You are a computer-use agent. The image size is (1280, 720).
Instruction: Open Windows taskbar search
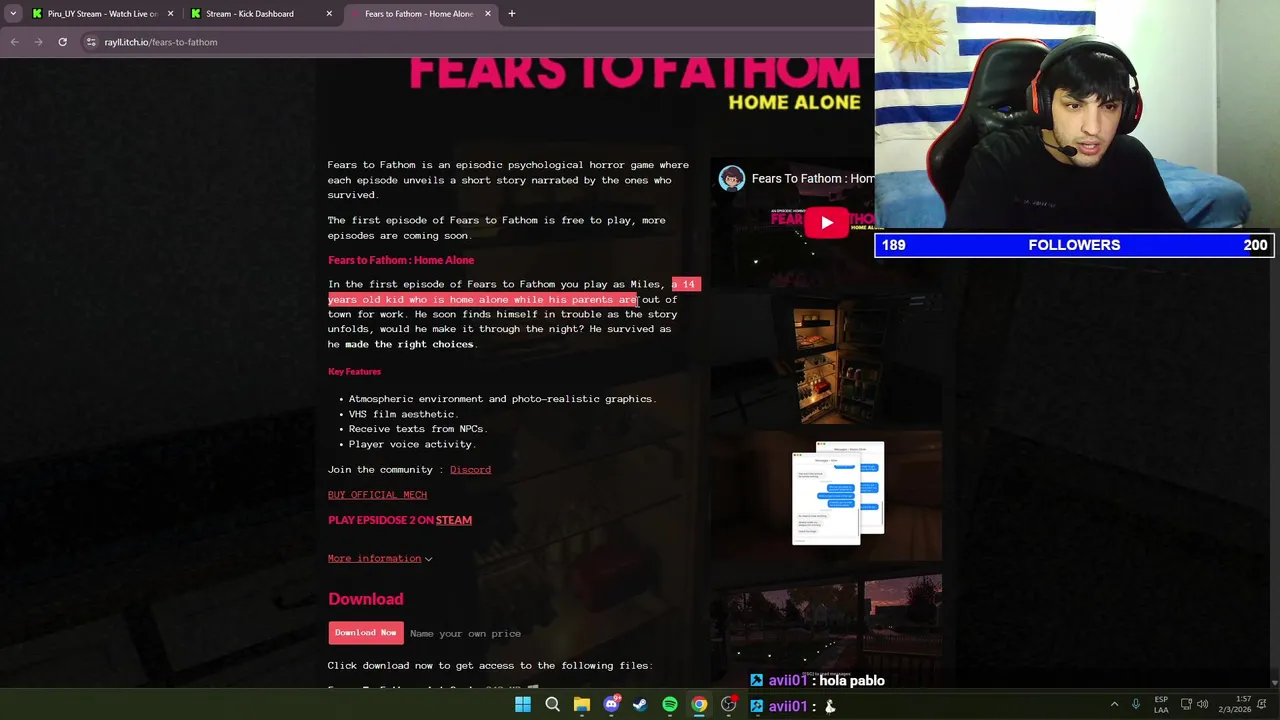552,705
